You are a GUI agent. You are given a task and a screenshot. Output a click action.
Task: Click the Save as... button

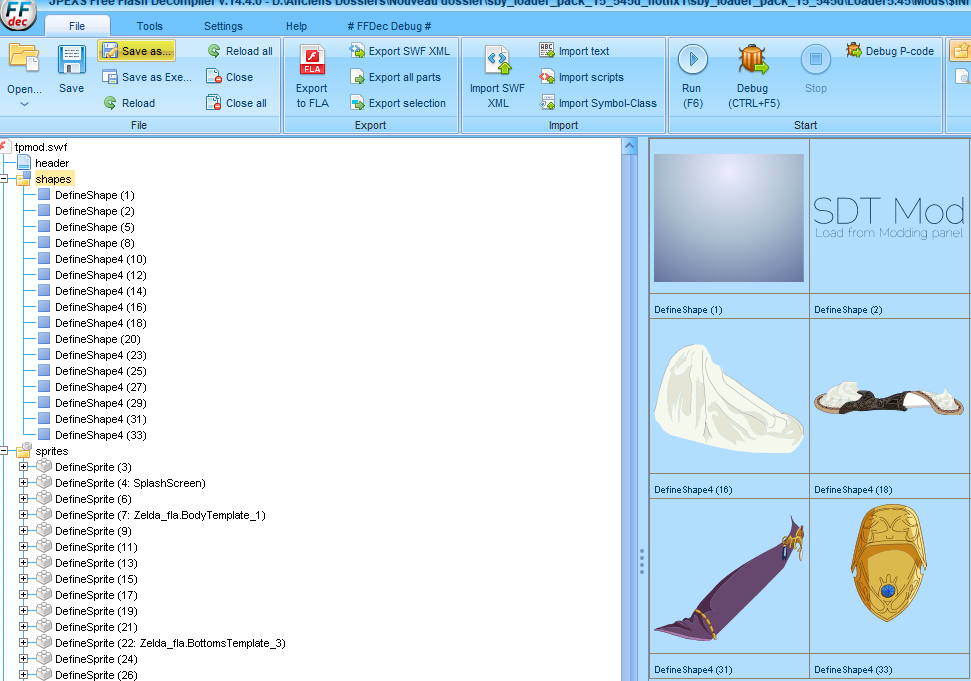pyautogui.click(x=136, y=51)
